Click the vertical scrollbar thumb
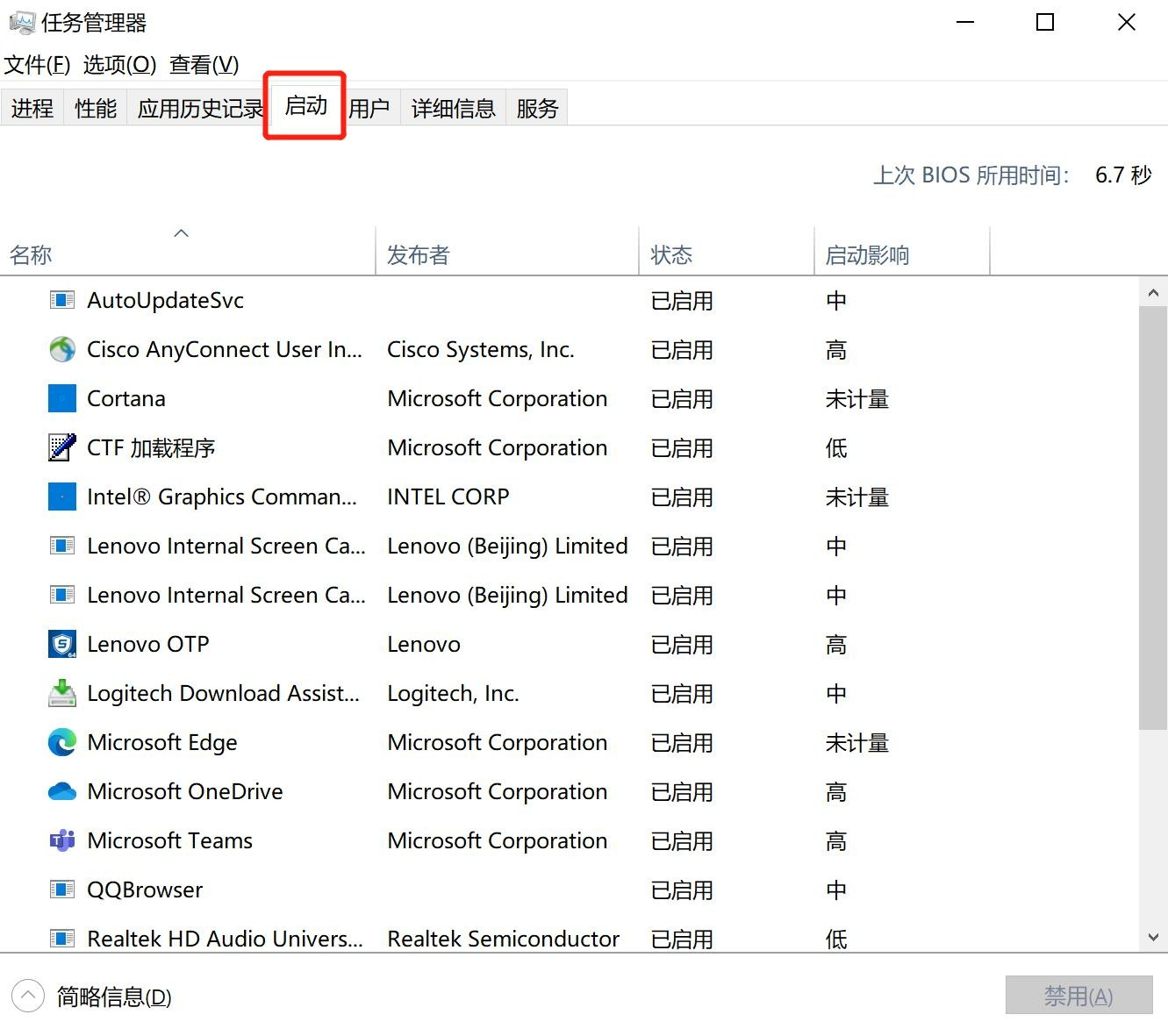Viewport: 1168px width, 1036px height. (1153, 518)
